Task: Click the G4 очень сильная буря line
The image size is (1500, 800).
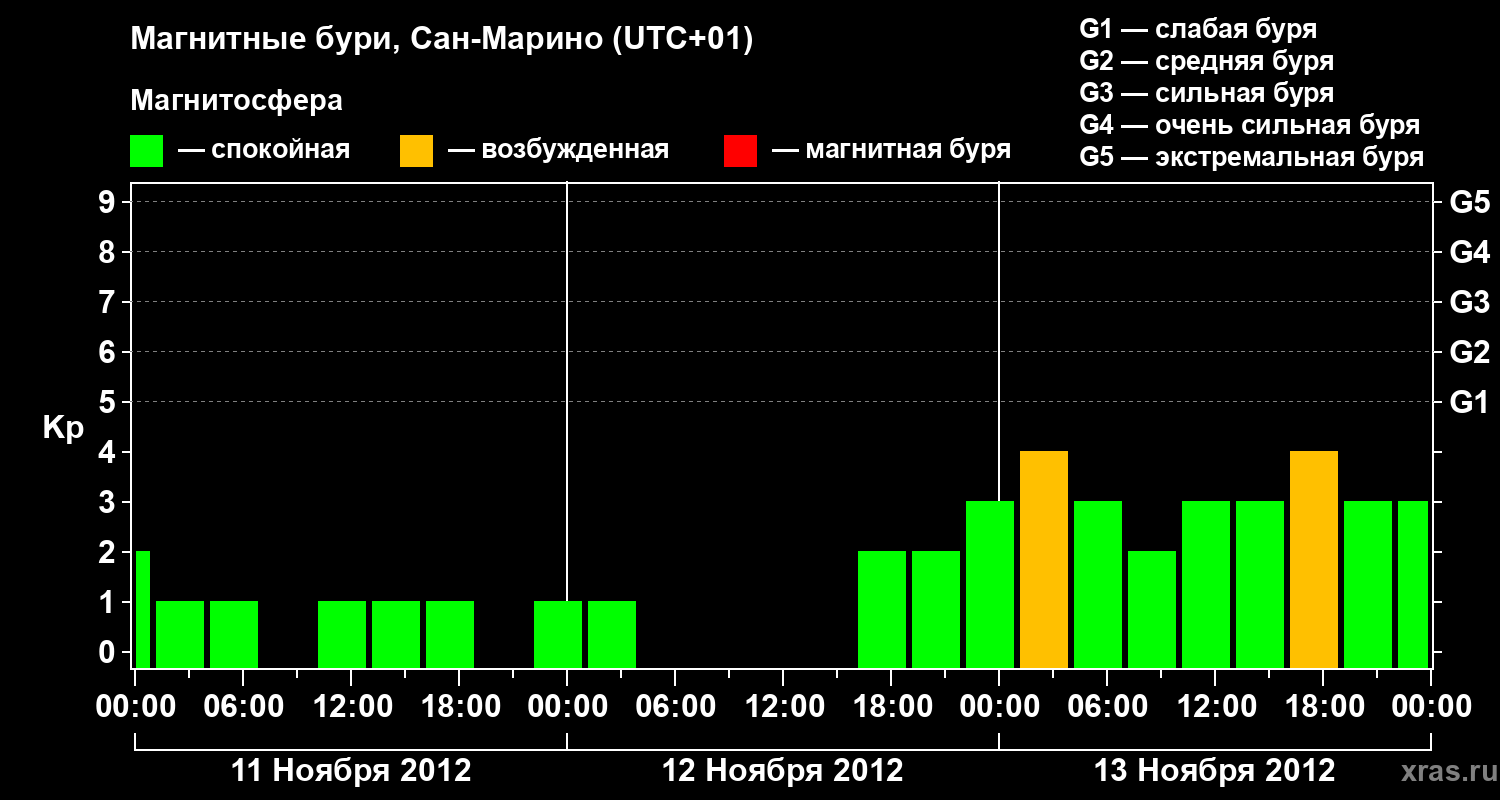Action: pyautogui.click(x=1250, y=125)
